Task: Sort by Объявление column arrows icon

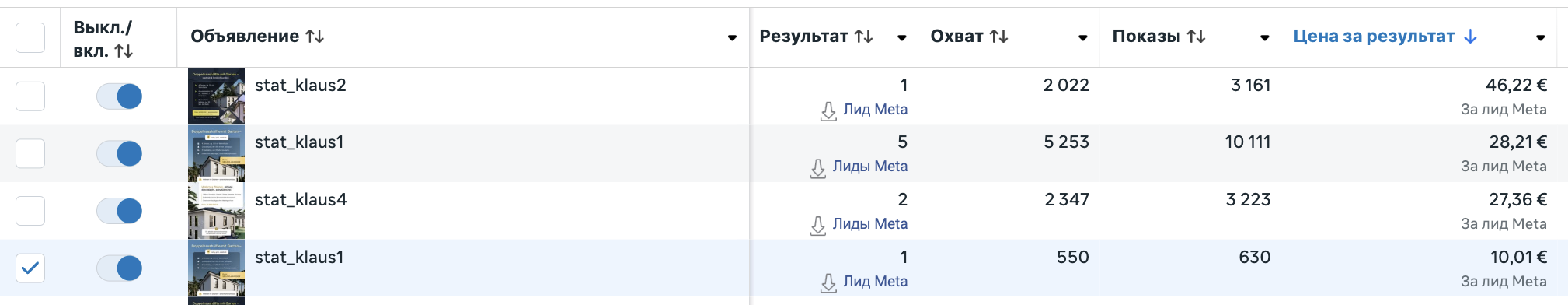Action: (315, 37)
